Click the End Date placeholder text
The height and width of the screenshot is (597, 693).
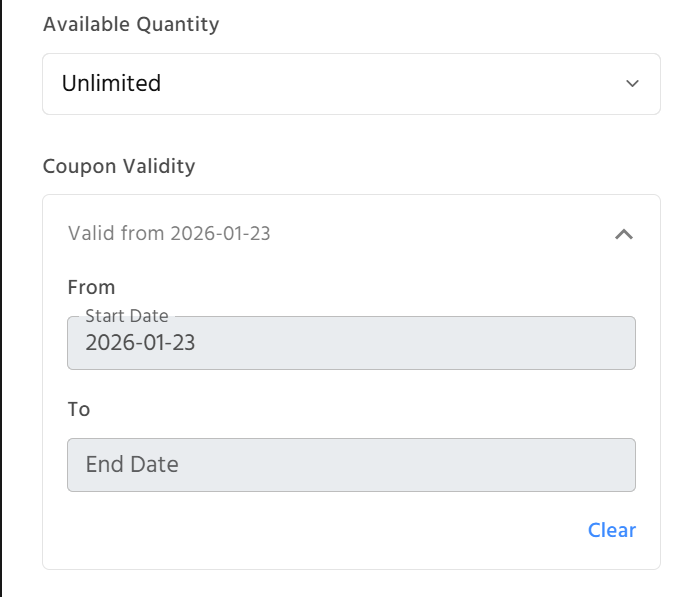132,465
